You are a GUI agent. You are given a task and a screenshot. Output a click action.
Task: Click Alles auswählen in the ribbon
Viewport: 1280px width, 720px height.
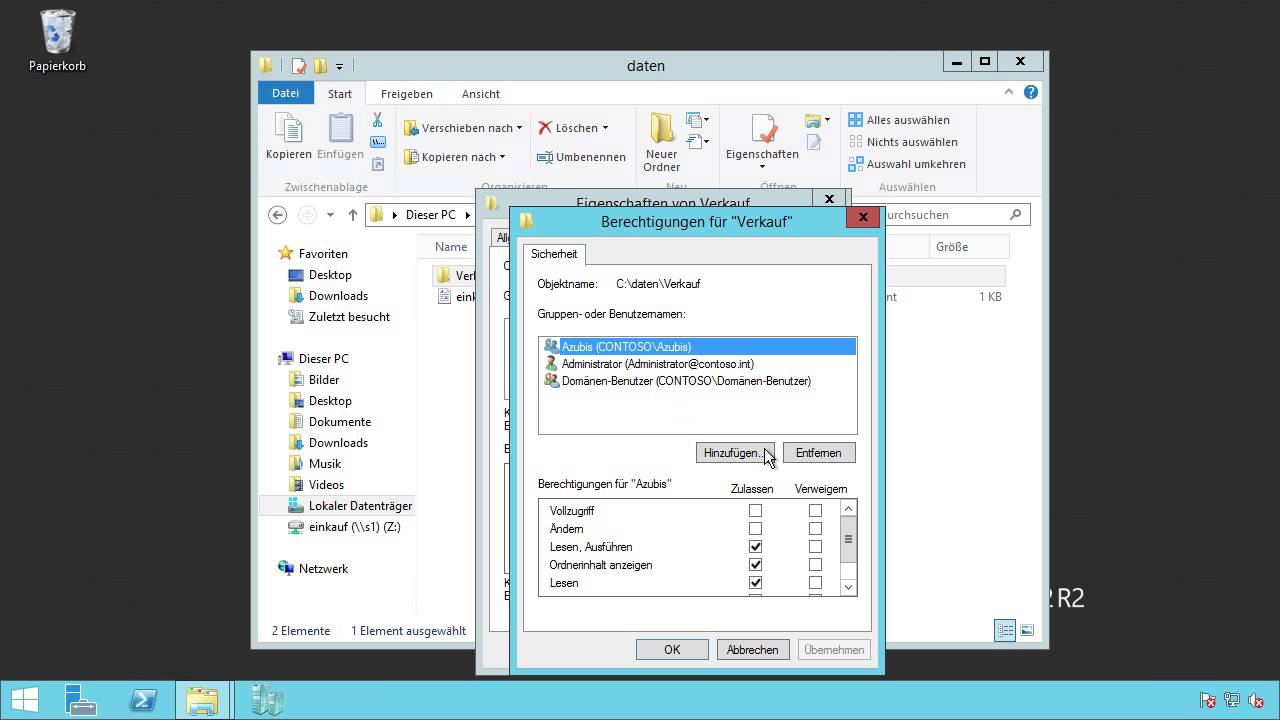(899, 120)
